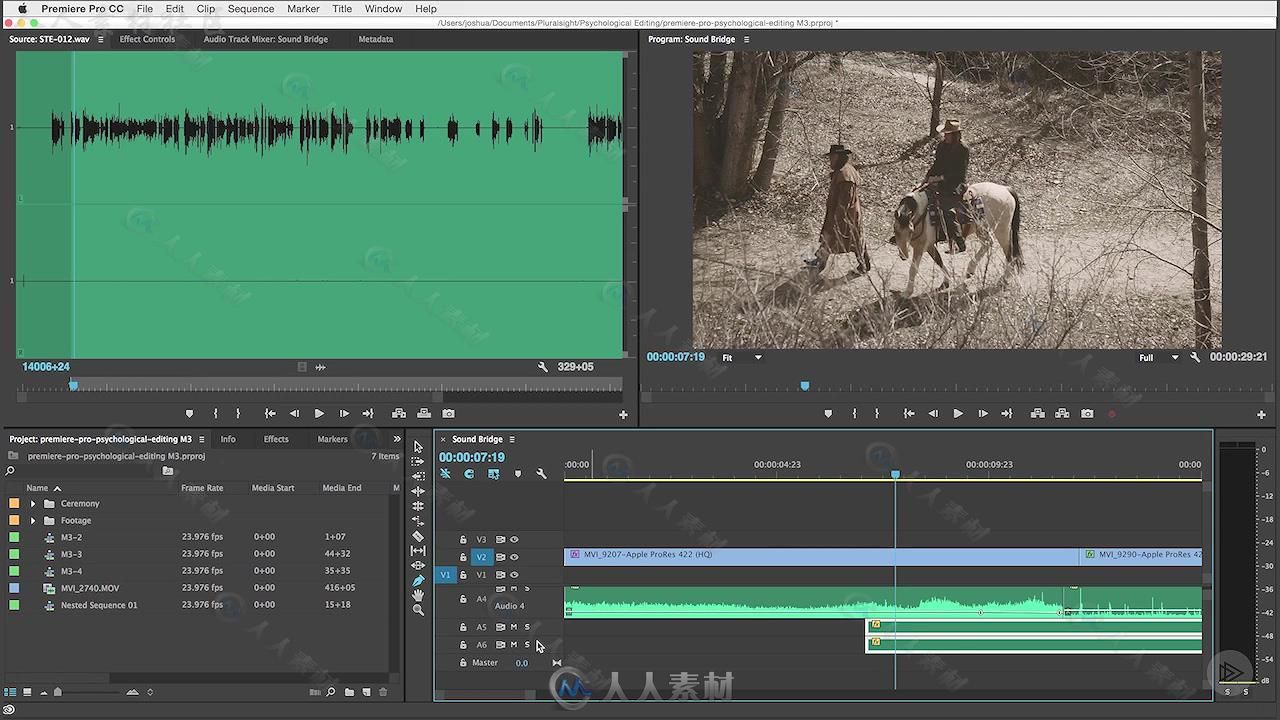Toggle nest sequences insert mode
Viewport: 1280px width, 720px height.
tap(446, 474)
